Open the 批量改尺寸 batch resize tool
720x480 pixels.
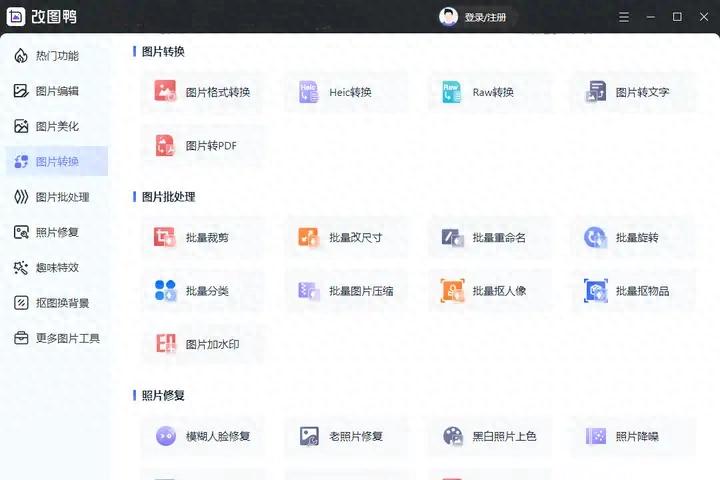[346, 237]
